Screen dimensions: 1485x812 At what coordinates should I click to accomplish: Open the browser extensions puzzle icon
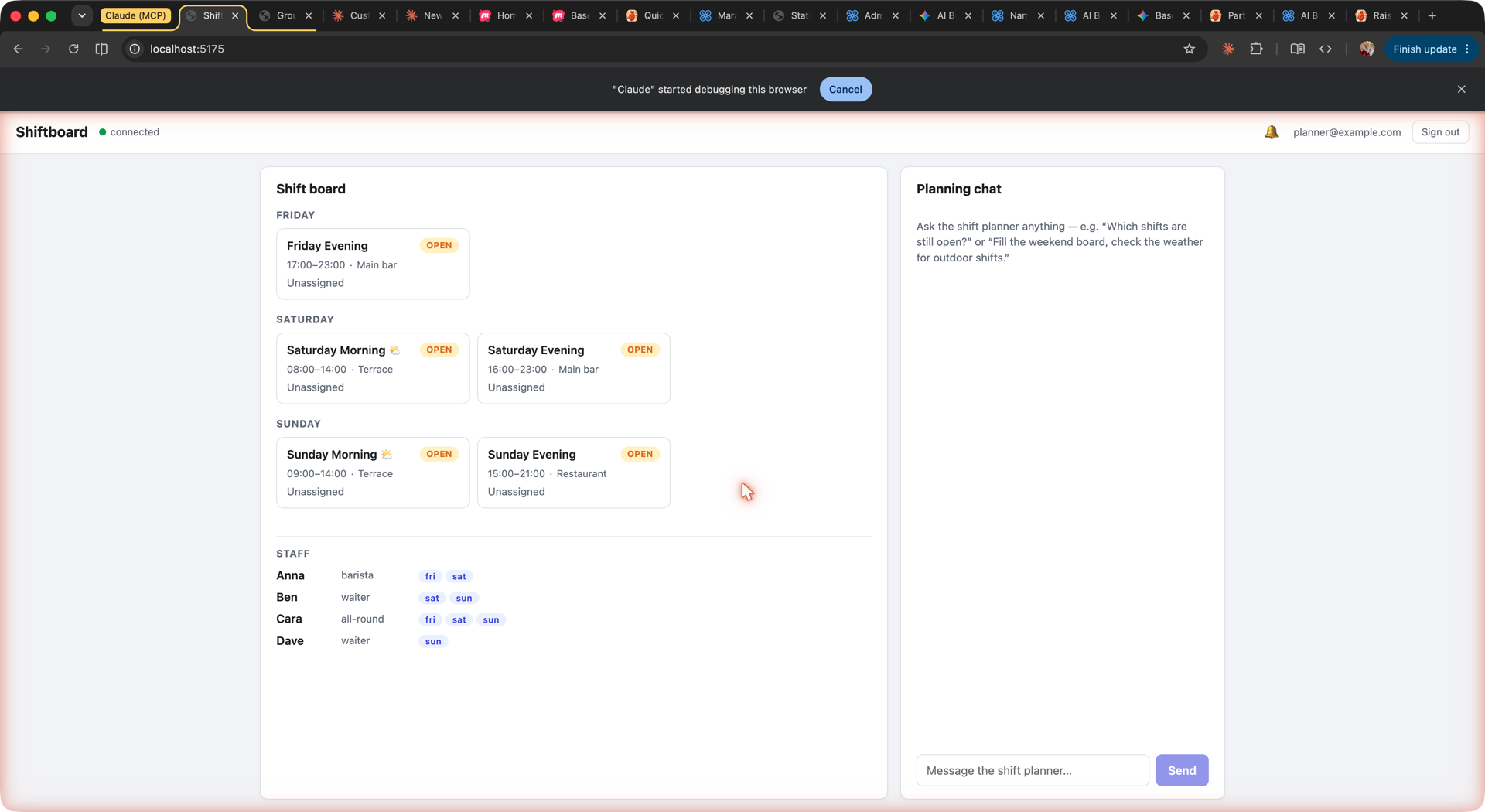tap(1256, 49)
